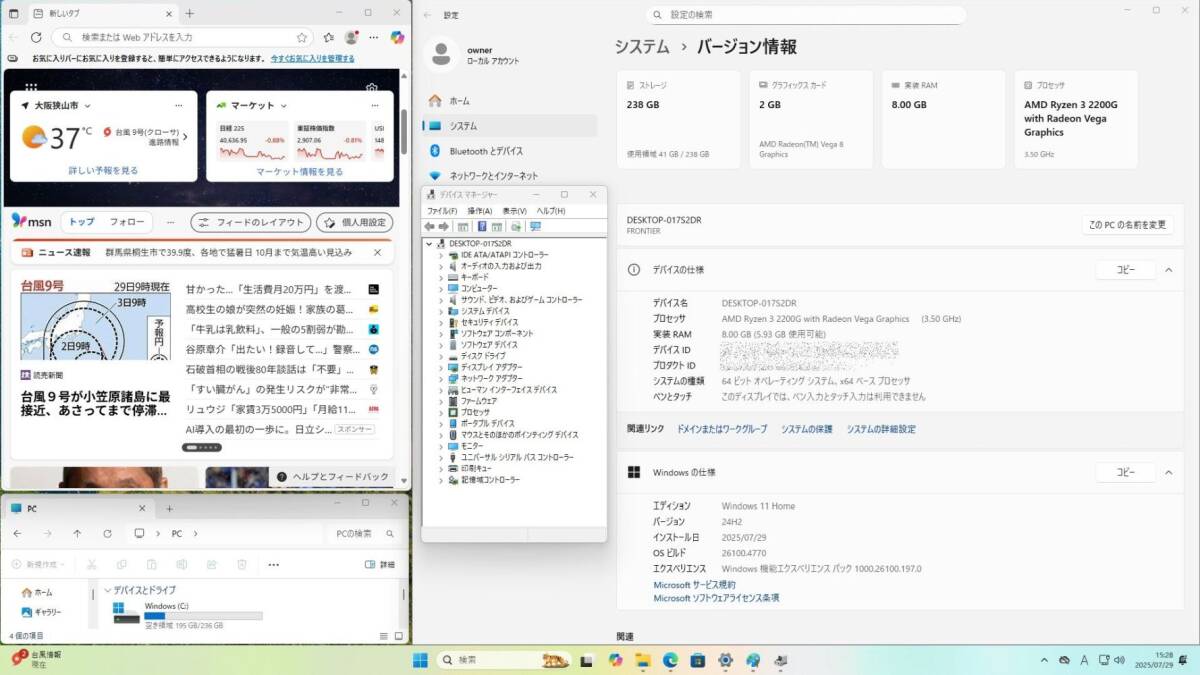Open 操作(A) menu in Device Manager
This screenshot has height=675, width=1200.
(480, 211)
